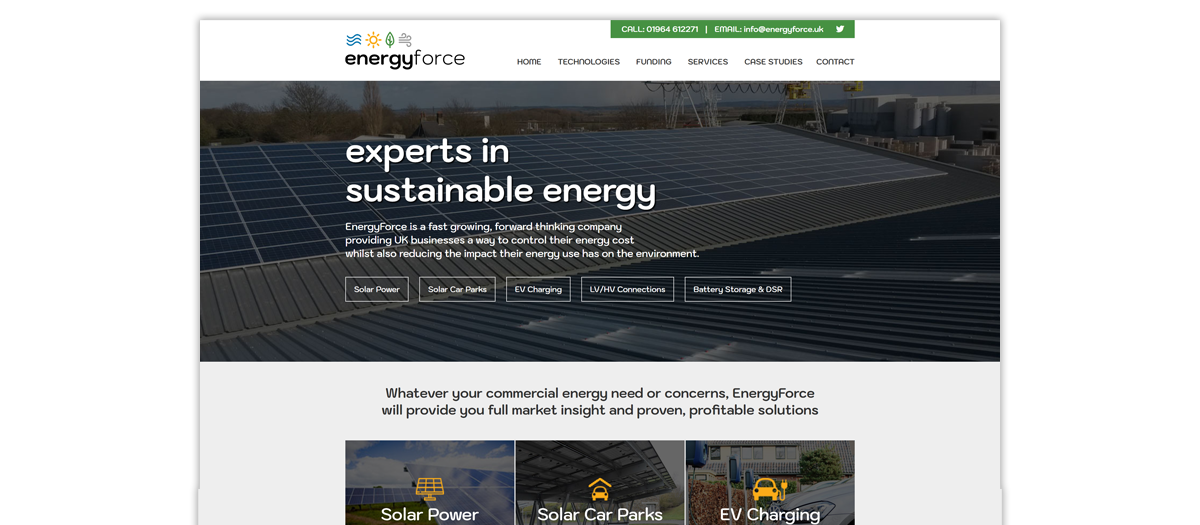Click the EV Charging outlined button
Viewport: 1200px width, 525px height.
tap(538, 290)
